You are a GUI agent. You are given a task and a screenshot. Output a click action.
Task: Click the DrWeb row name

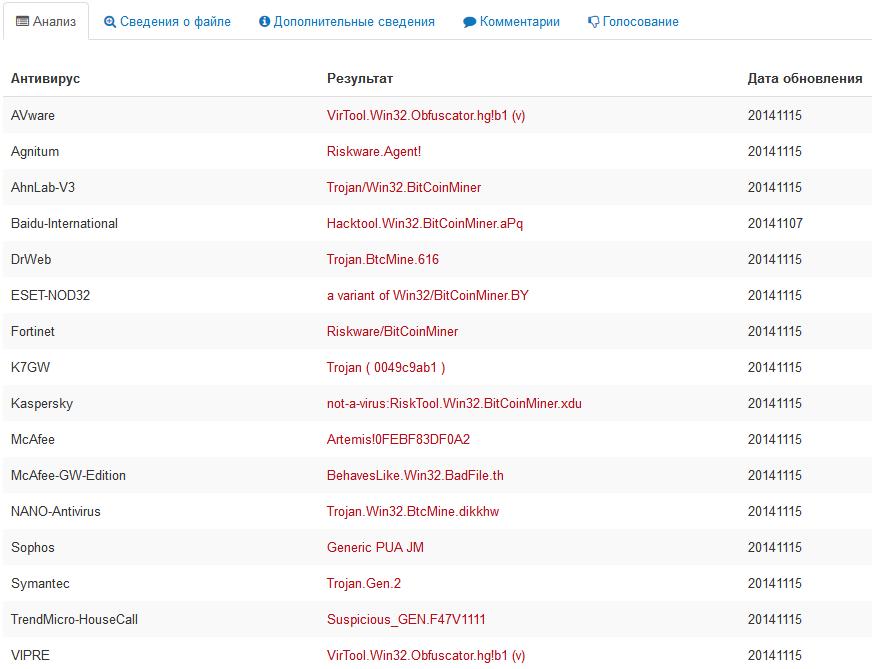[x=31, y=259]
